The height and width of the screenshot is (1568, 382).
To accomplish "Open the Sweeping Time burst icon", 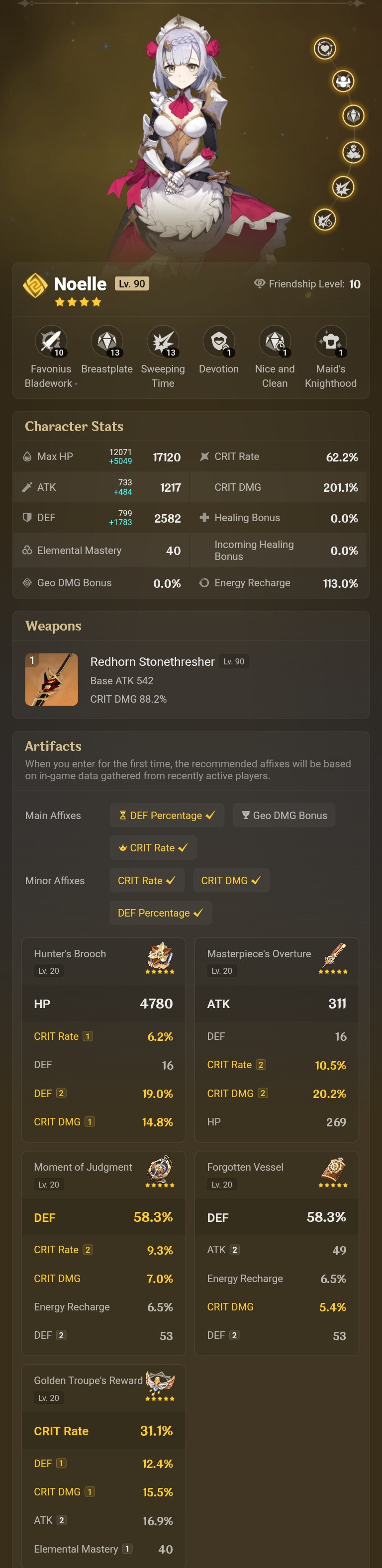I will [x=163, y=342].
